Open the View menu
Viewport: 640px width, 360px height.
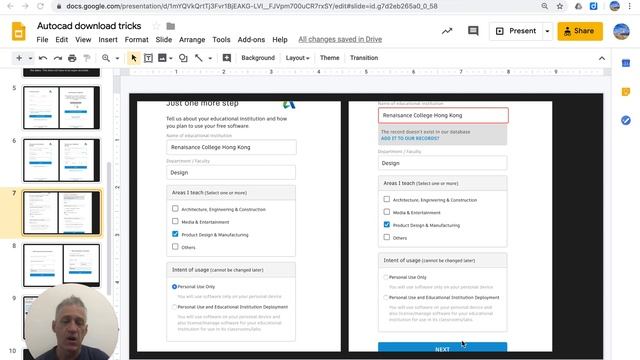pos(83,40)
